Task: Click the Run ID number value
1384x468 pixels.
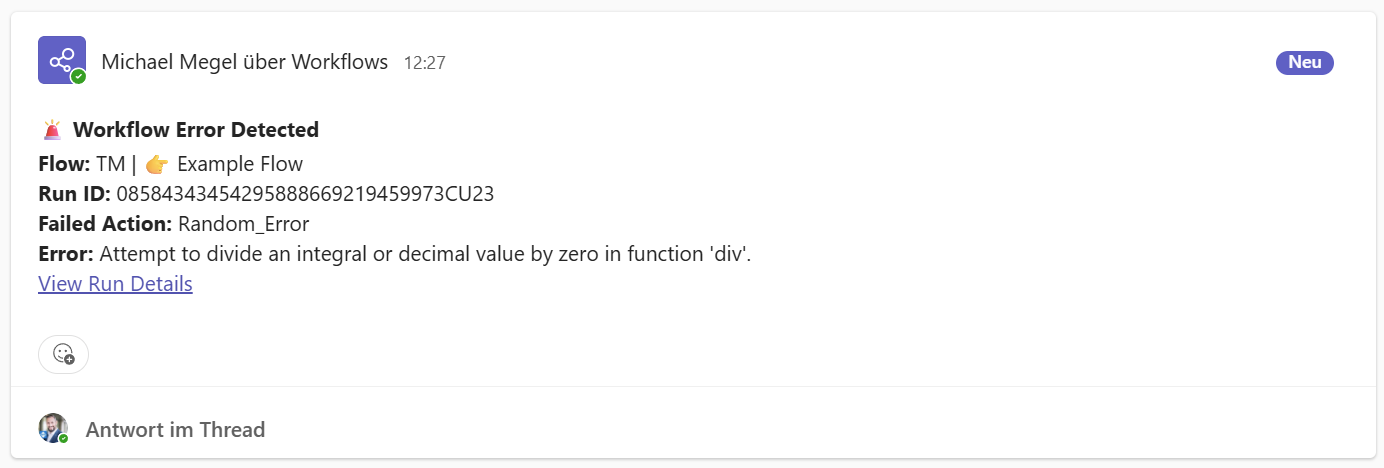Action: click(x=305, y=194)
